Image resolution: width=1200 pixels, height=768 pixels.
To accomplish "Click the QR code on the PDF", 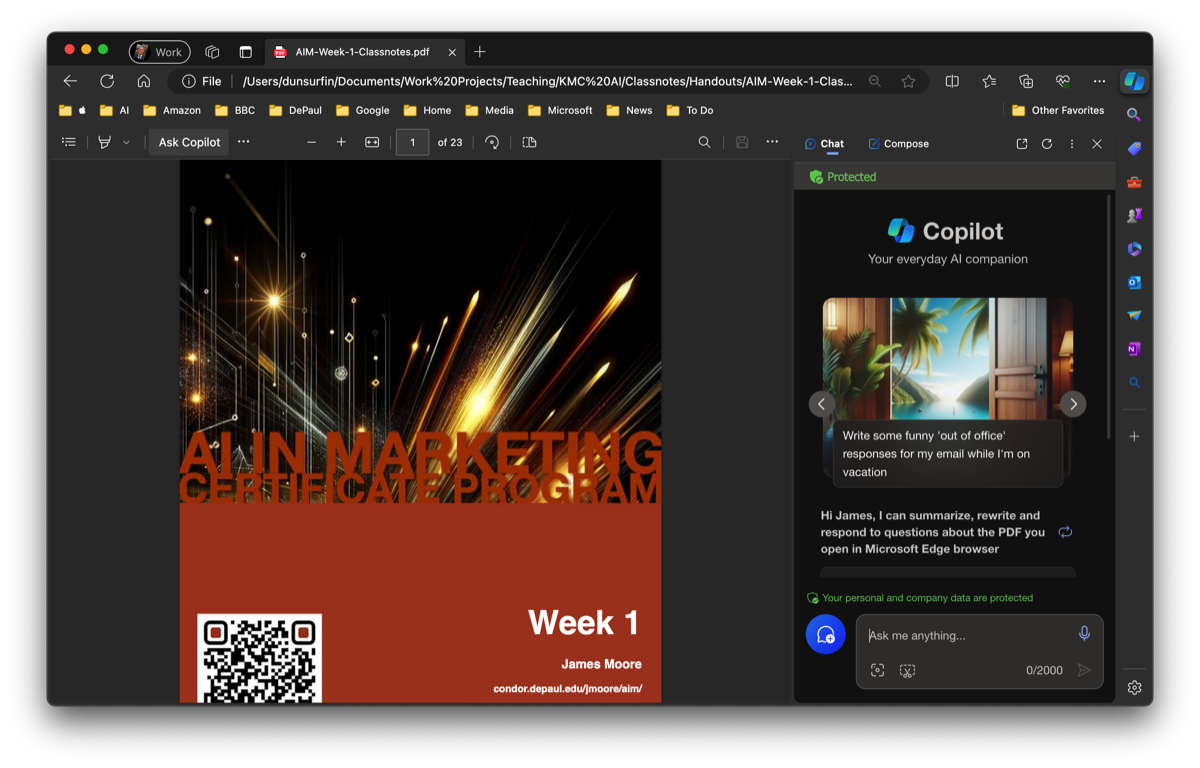I will [260, 658].
